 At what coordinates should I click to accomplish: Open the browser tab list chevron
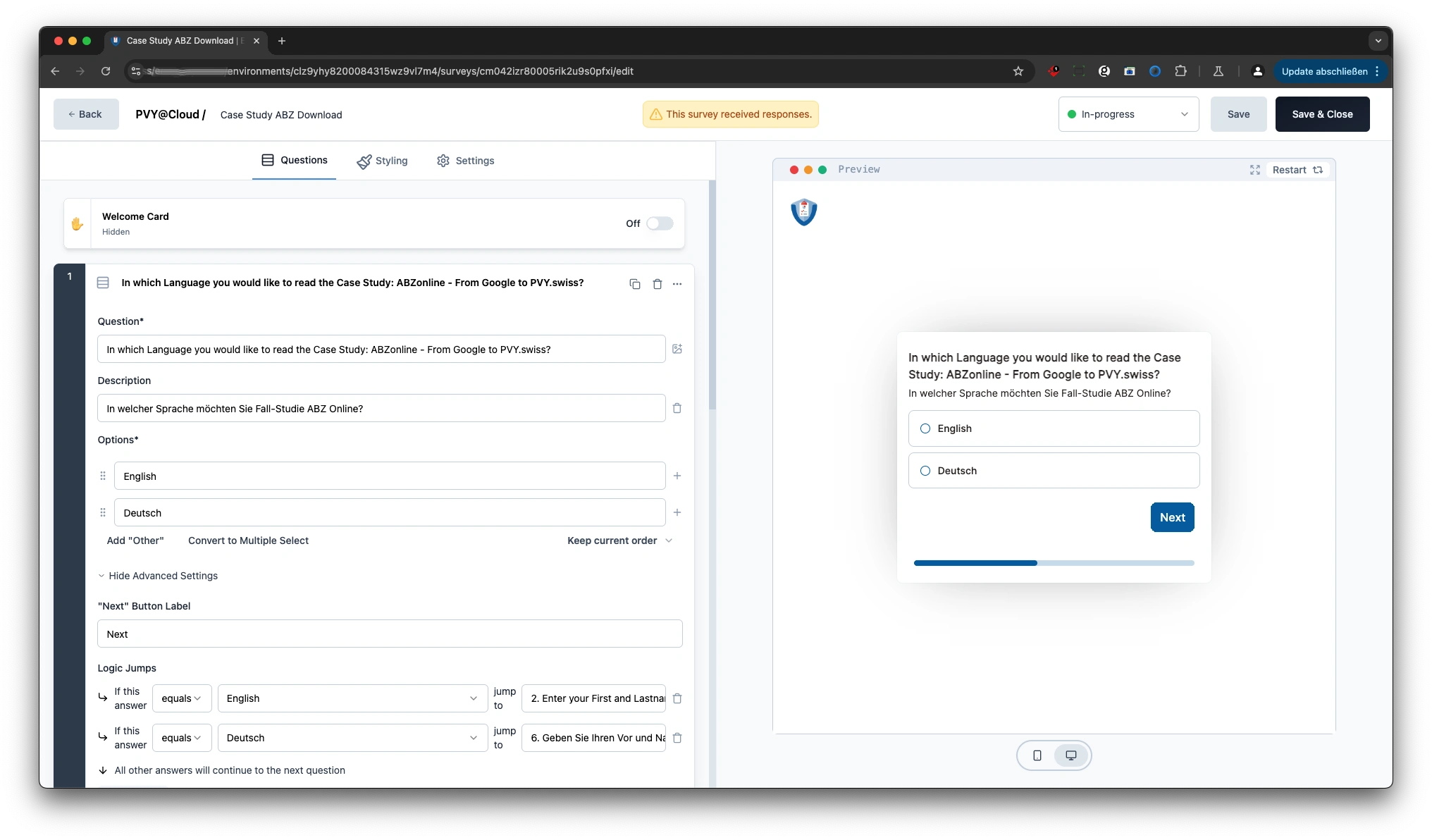(1378, 41)
